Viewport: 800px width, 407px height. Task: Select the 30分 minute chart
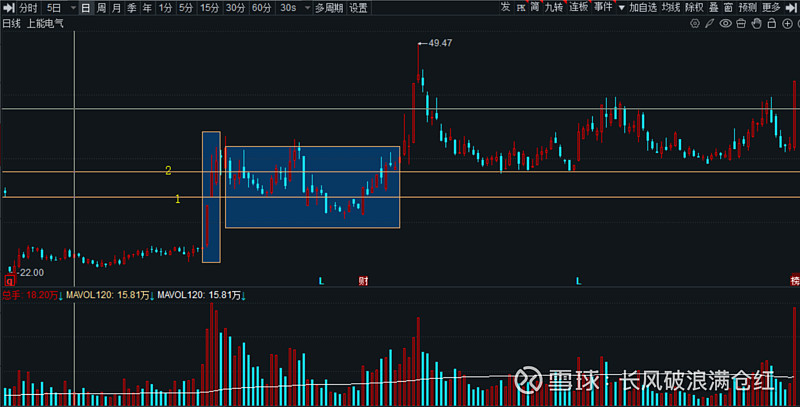[235, 8]
